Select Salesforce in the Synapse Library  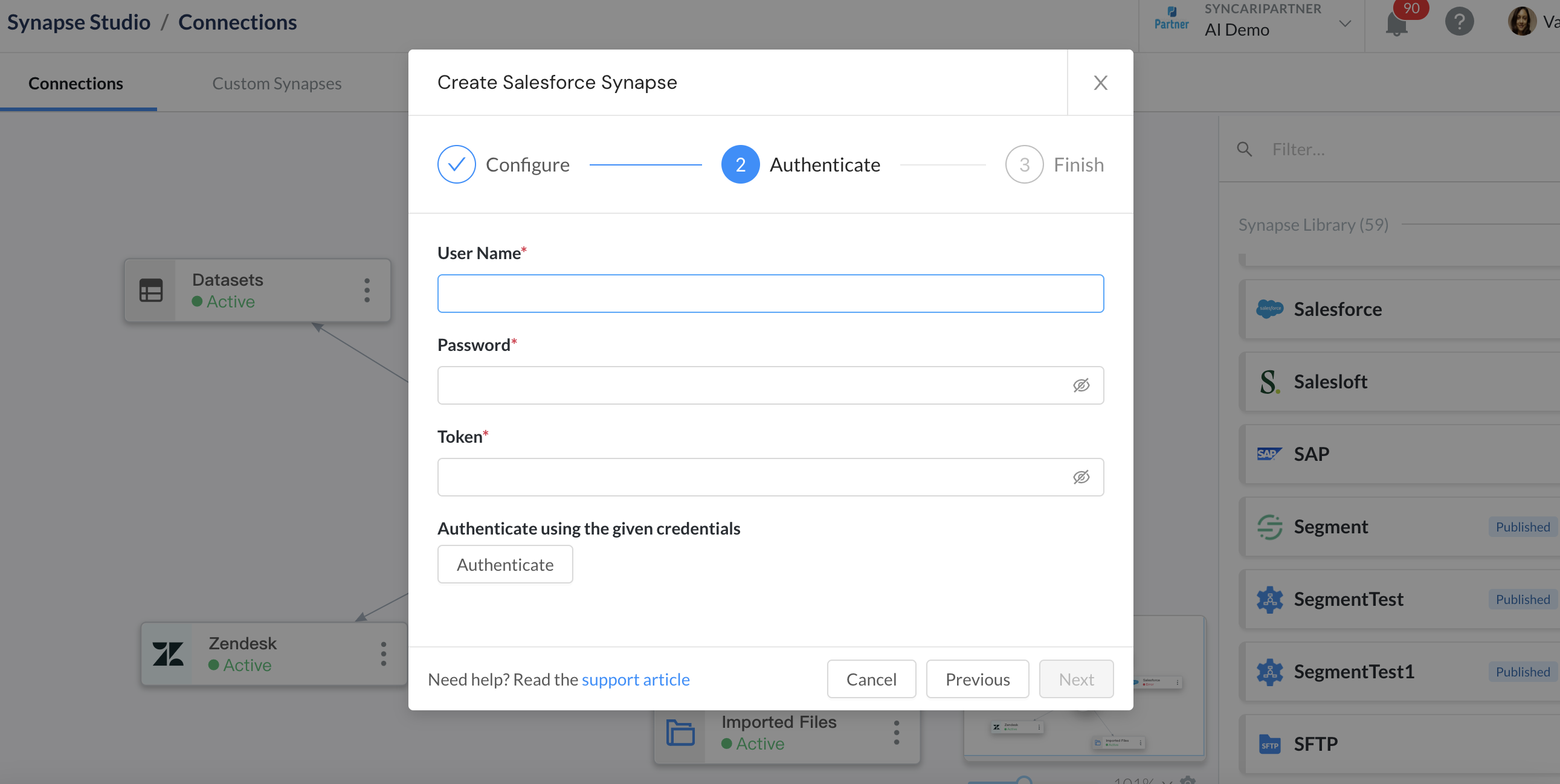(x=1399, y=309)
